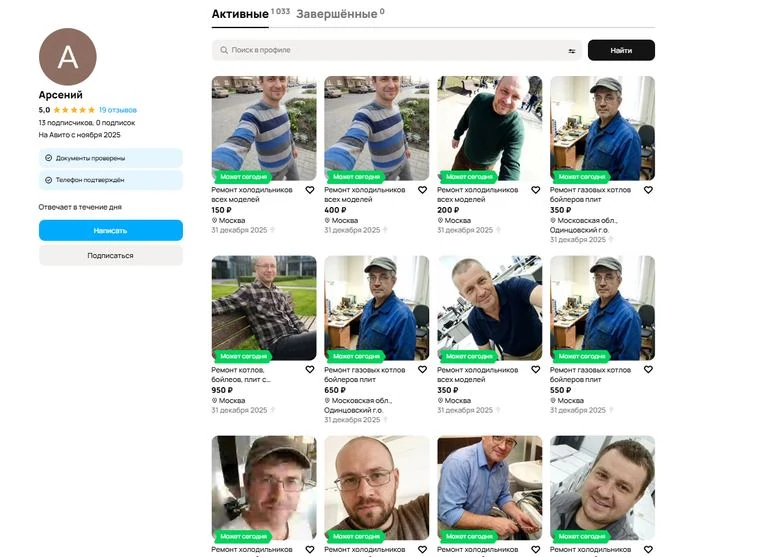Click the Найти search button
The image size is (760, 557).
click(x=621, y=50)
